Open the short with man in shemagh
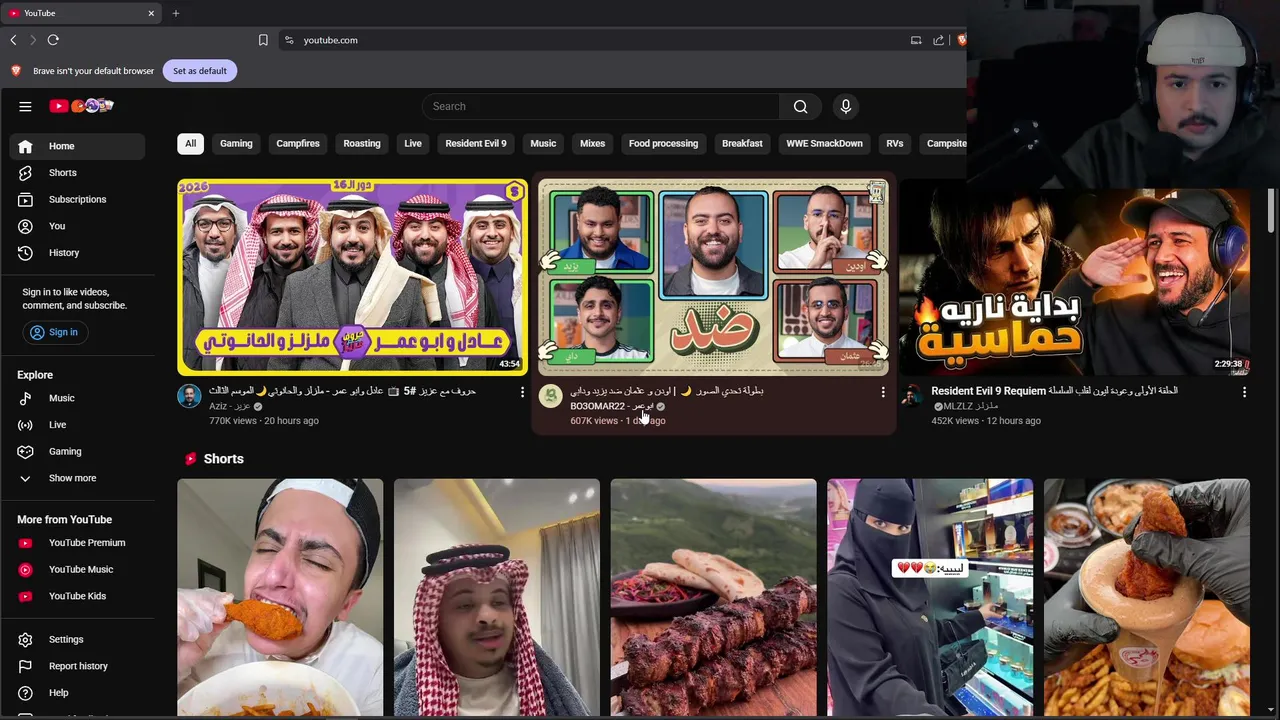This screenshot has height=720, width=1280. point(497,597)
